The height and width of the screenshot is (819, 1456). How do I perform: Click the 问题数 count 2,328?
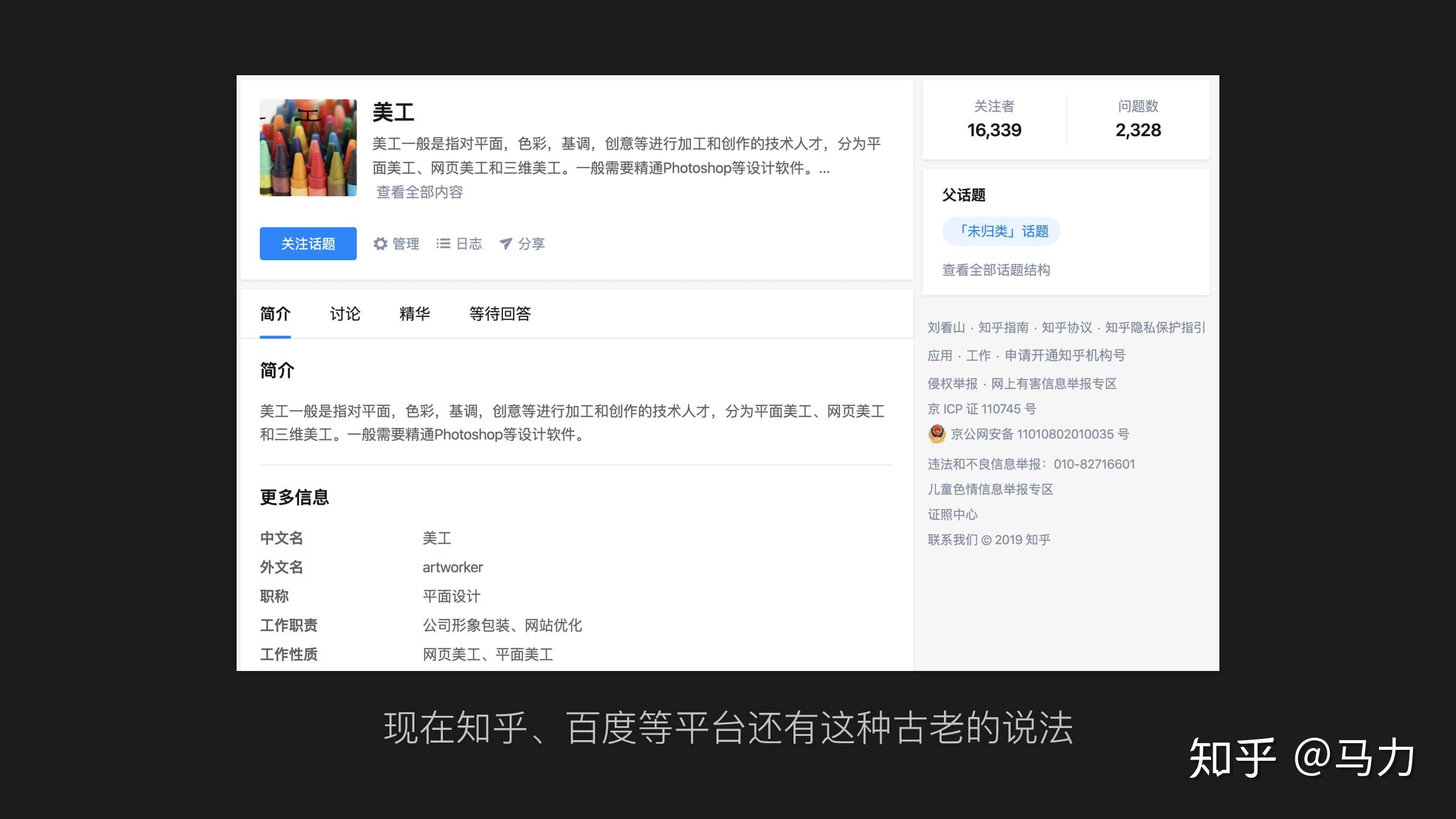pos(1138,130)
